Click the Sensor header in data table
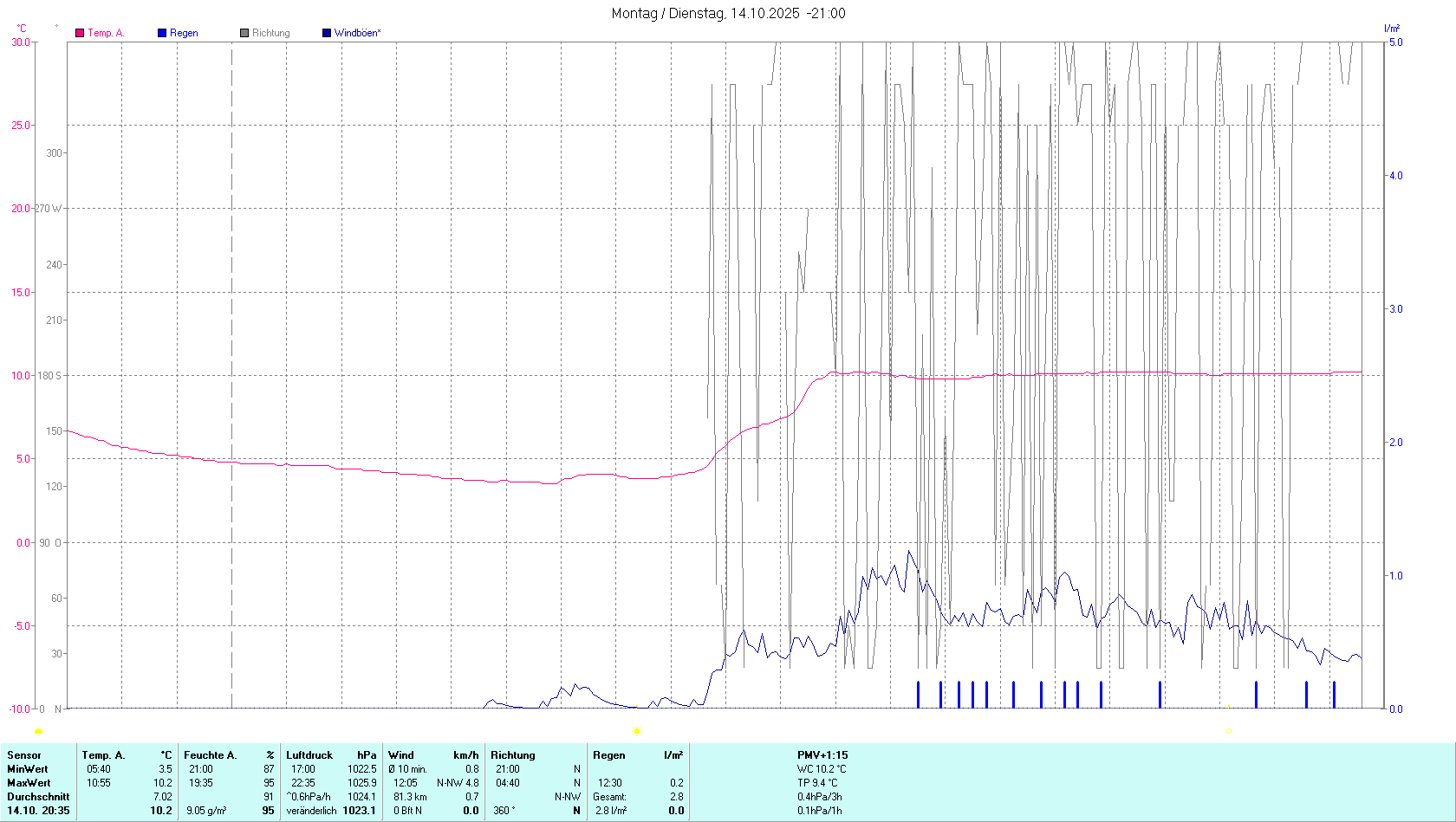Image resolution: width=1456 pixels, height=822 pixels. 24,755
